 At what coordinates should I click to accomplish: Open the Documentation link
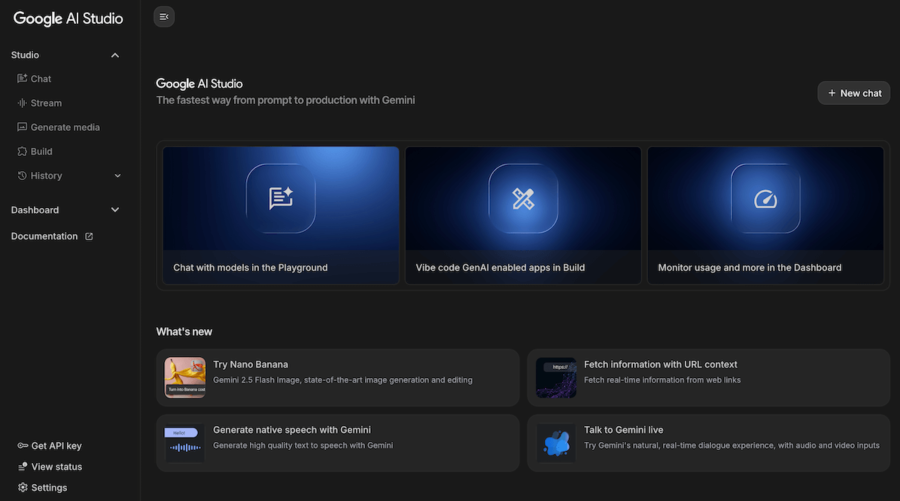(x=44, y=236)
